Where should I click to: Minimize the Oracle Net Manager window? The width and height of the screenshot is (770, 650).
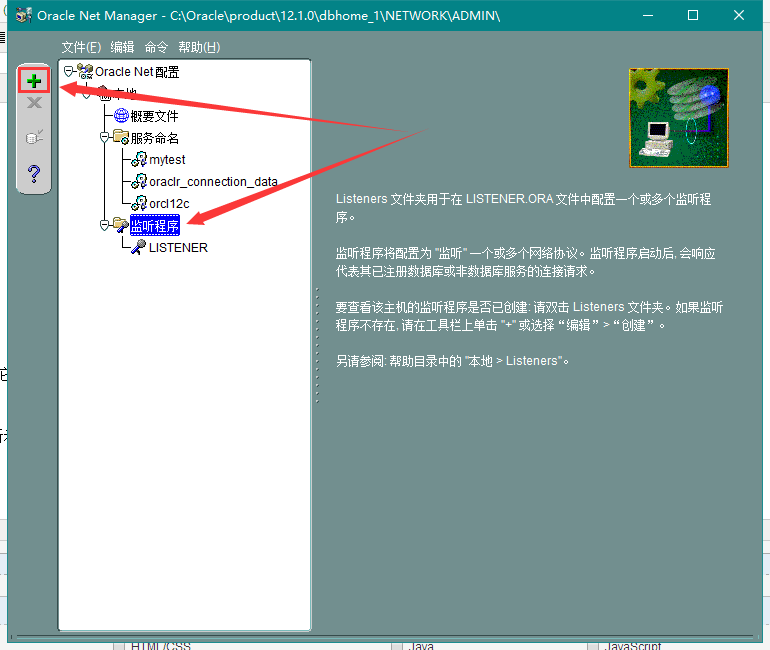648,15
